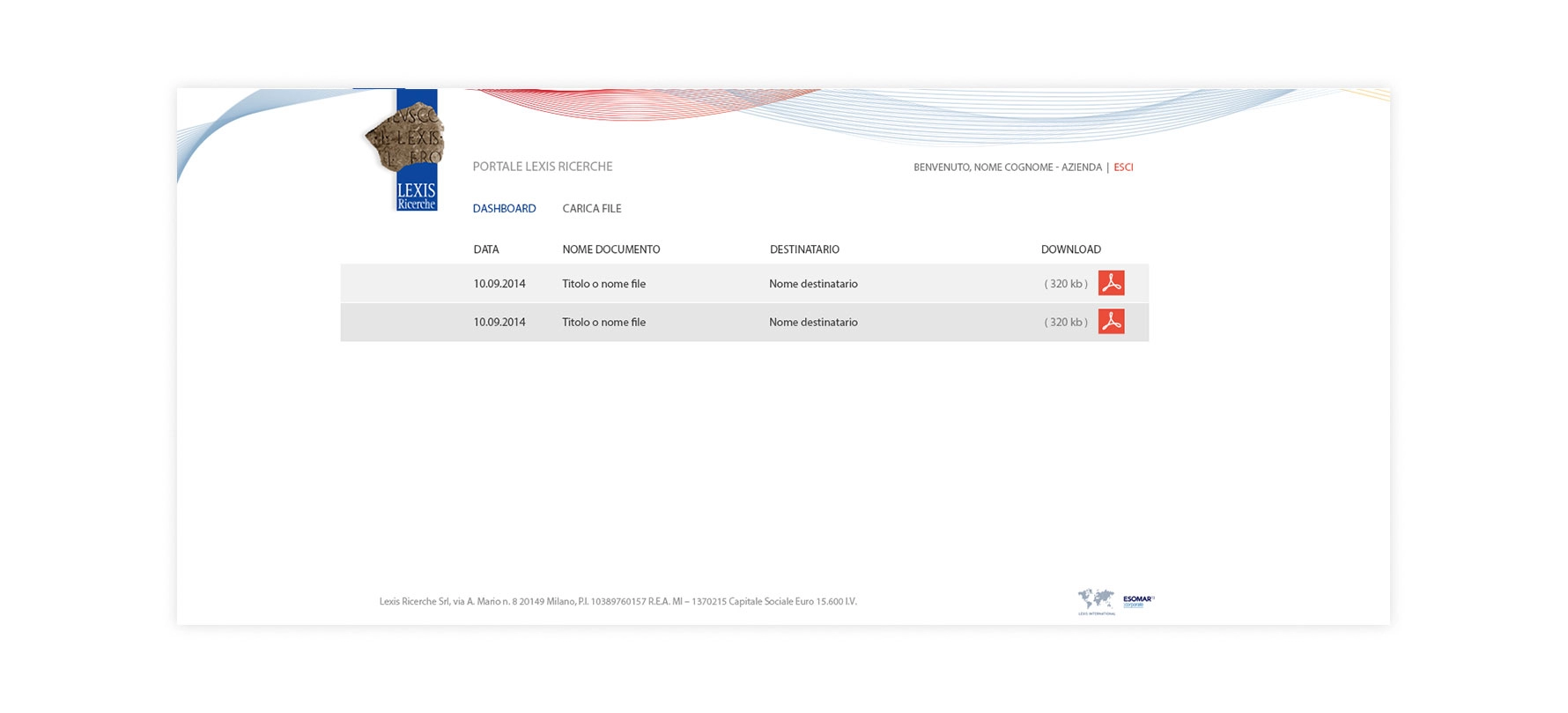Click the Lexis International world map logo
Screen dimensions: 1568x713
(1096, 601)
